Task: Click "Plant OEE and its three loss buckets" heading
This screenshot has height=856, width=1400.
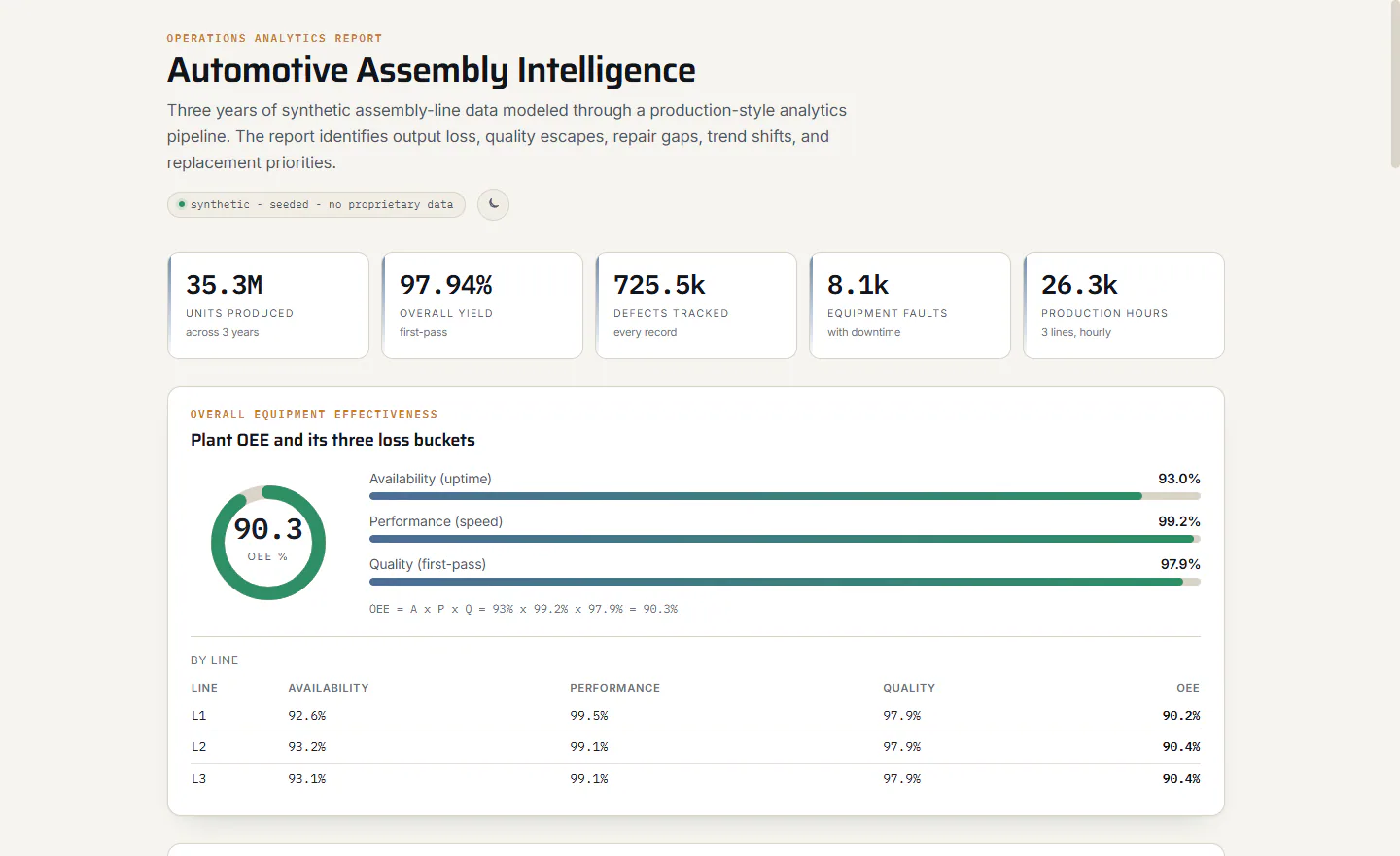Action: point(332,440)
